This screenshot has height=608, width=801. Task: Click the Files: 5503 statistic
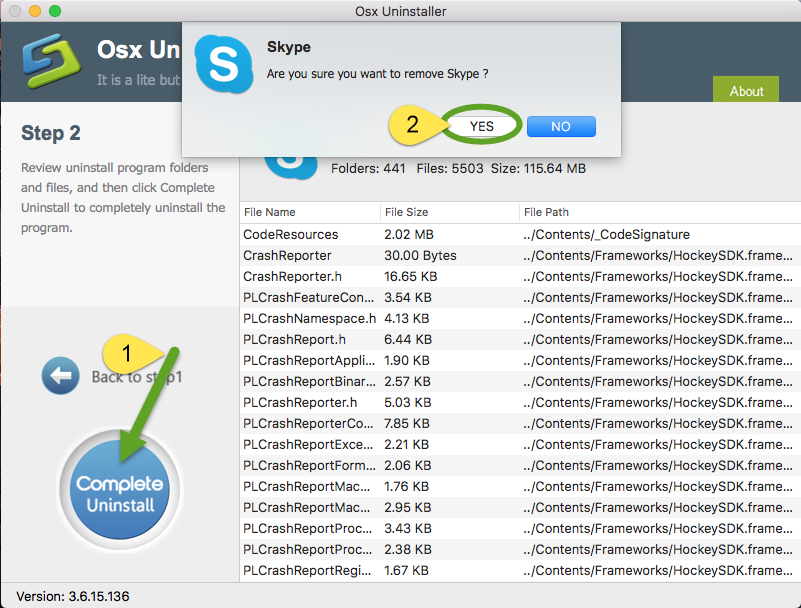450,169
